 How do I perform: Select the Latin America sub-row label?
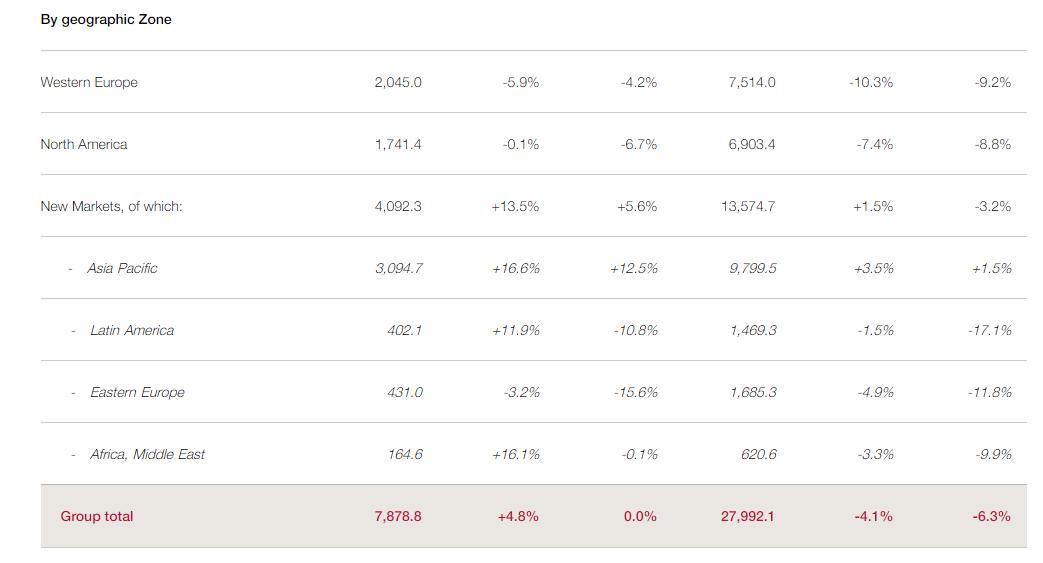132,330
